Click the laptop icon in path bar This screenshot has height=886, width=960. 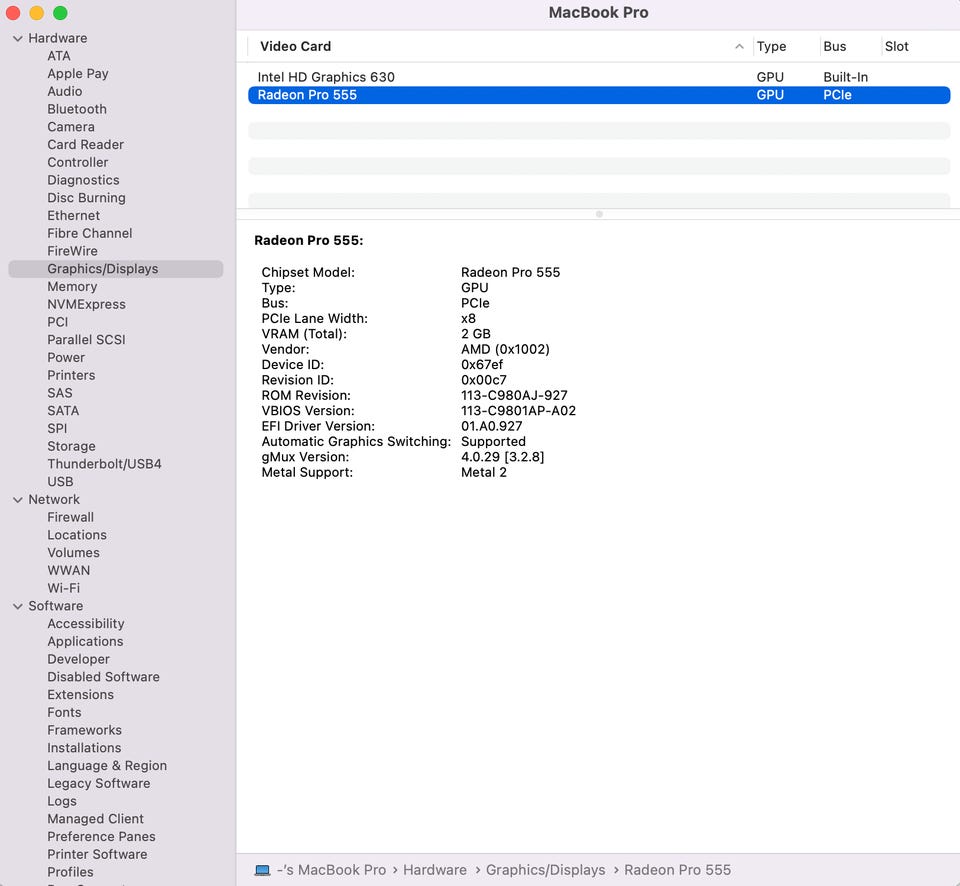point(263,870)
